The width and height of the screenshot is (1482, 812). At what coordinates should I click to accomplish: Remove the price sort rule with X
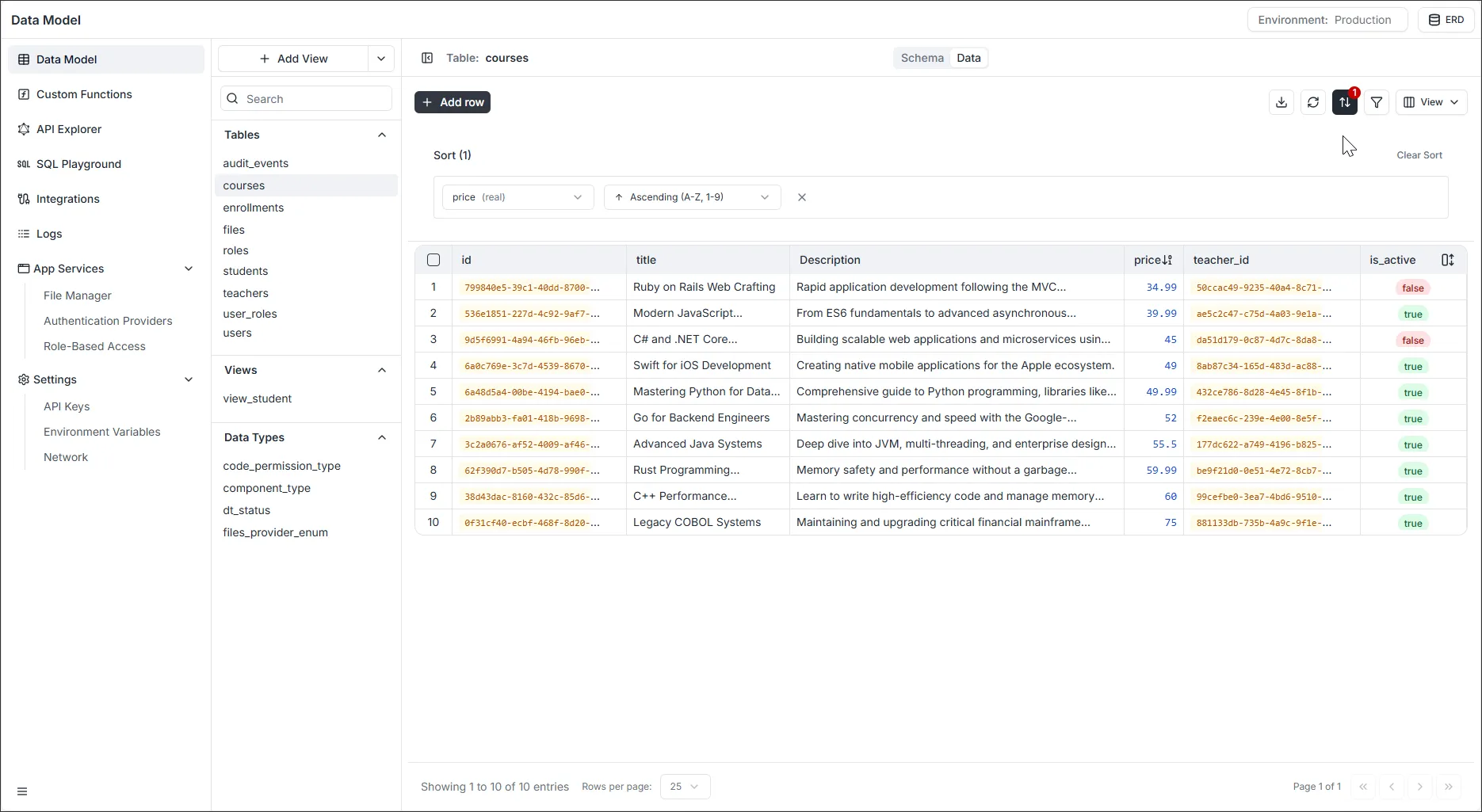tap(802, 197)
